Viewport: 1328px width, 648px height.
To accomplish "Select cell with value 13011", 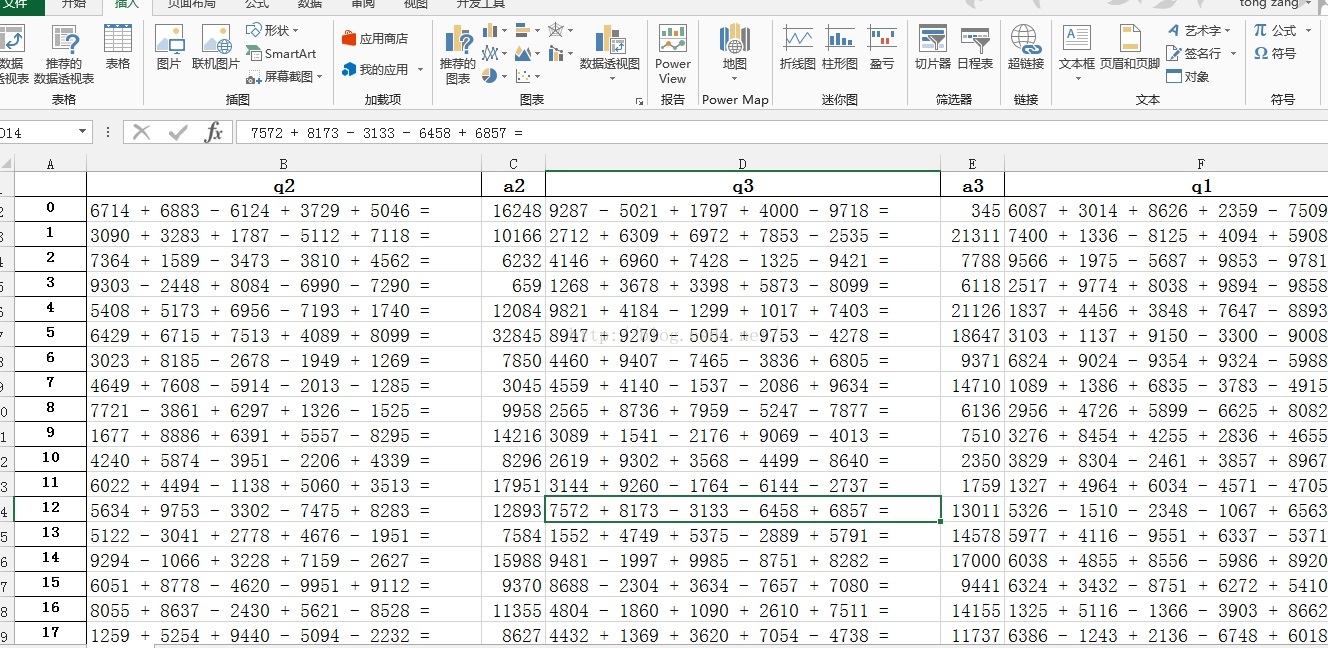I will pos(972,510).
